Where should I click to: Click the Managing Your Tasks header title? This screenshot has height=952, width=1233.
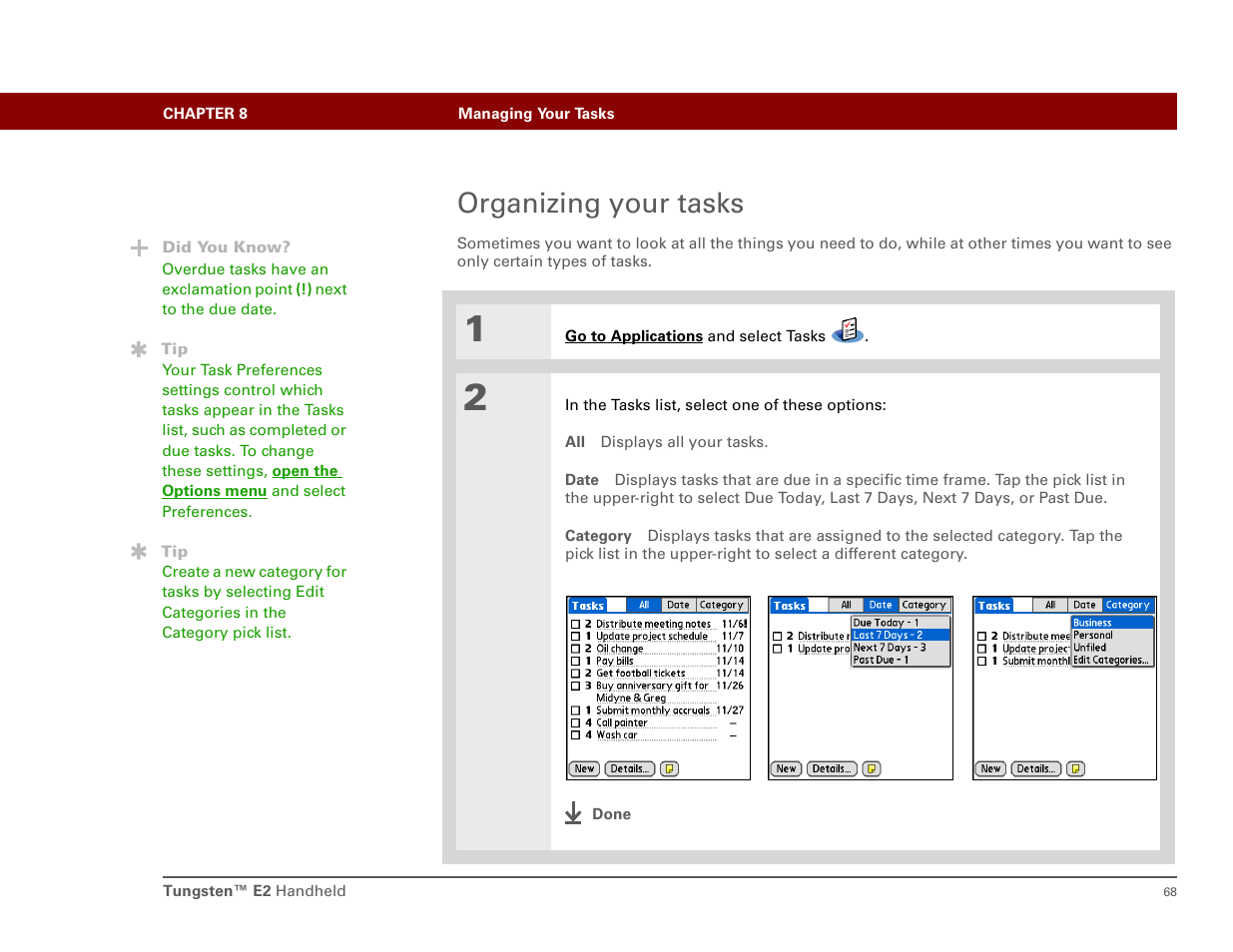coord(536,114)
